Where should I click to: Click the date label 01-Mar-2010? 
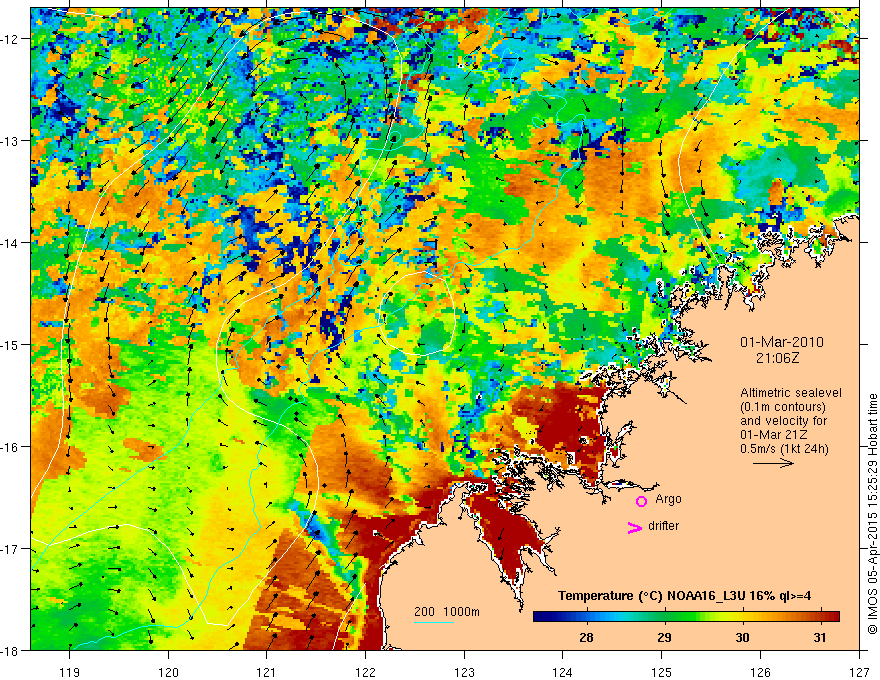782,342
